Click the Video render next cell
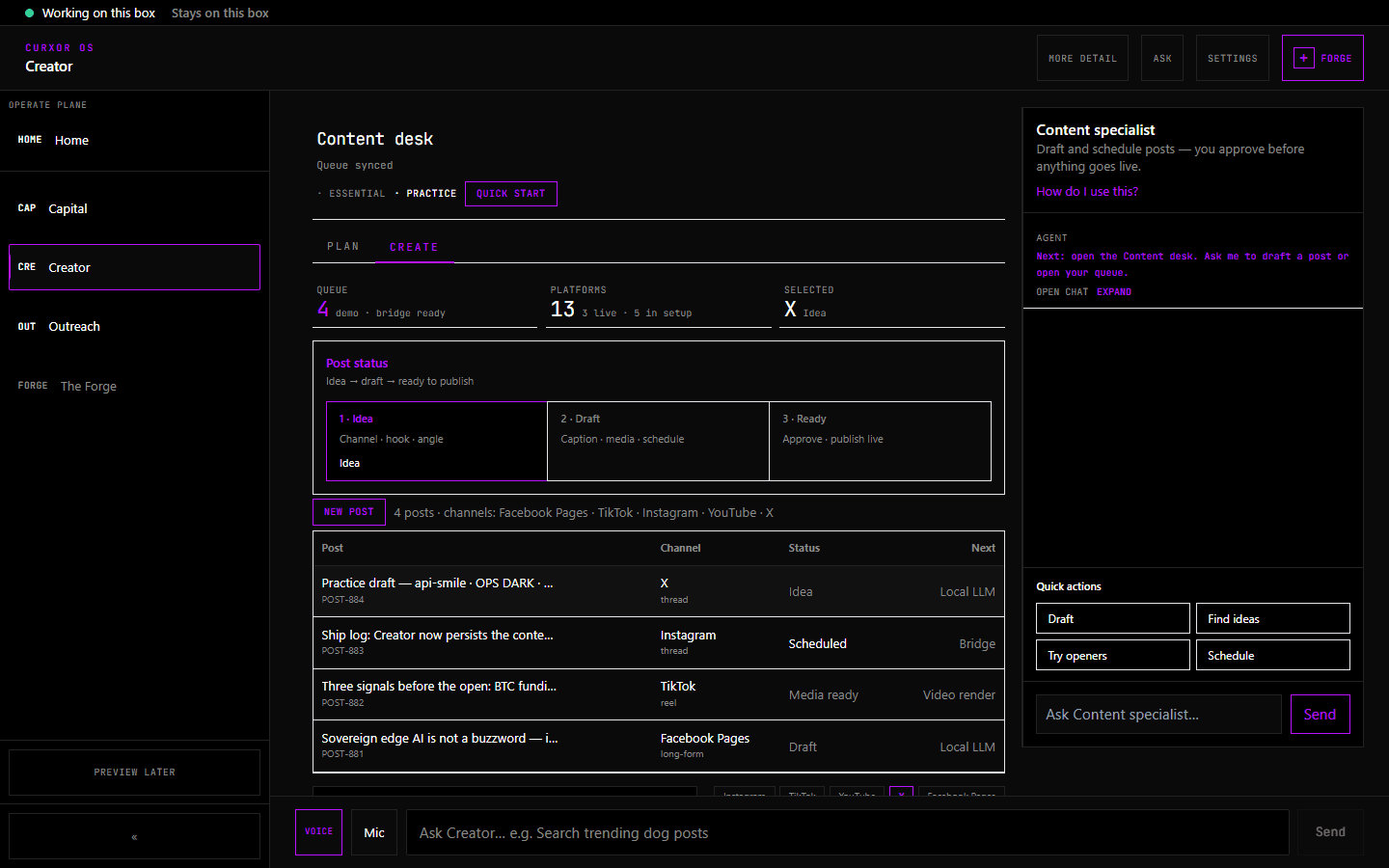1389x868 pixels. pos(959,695)
